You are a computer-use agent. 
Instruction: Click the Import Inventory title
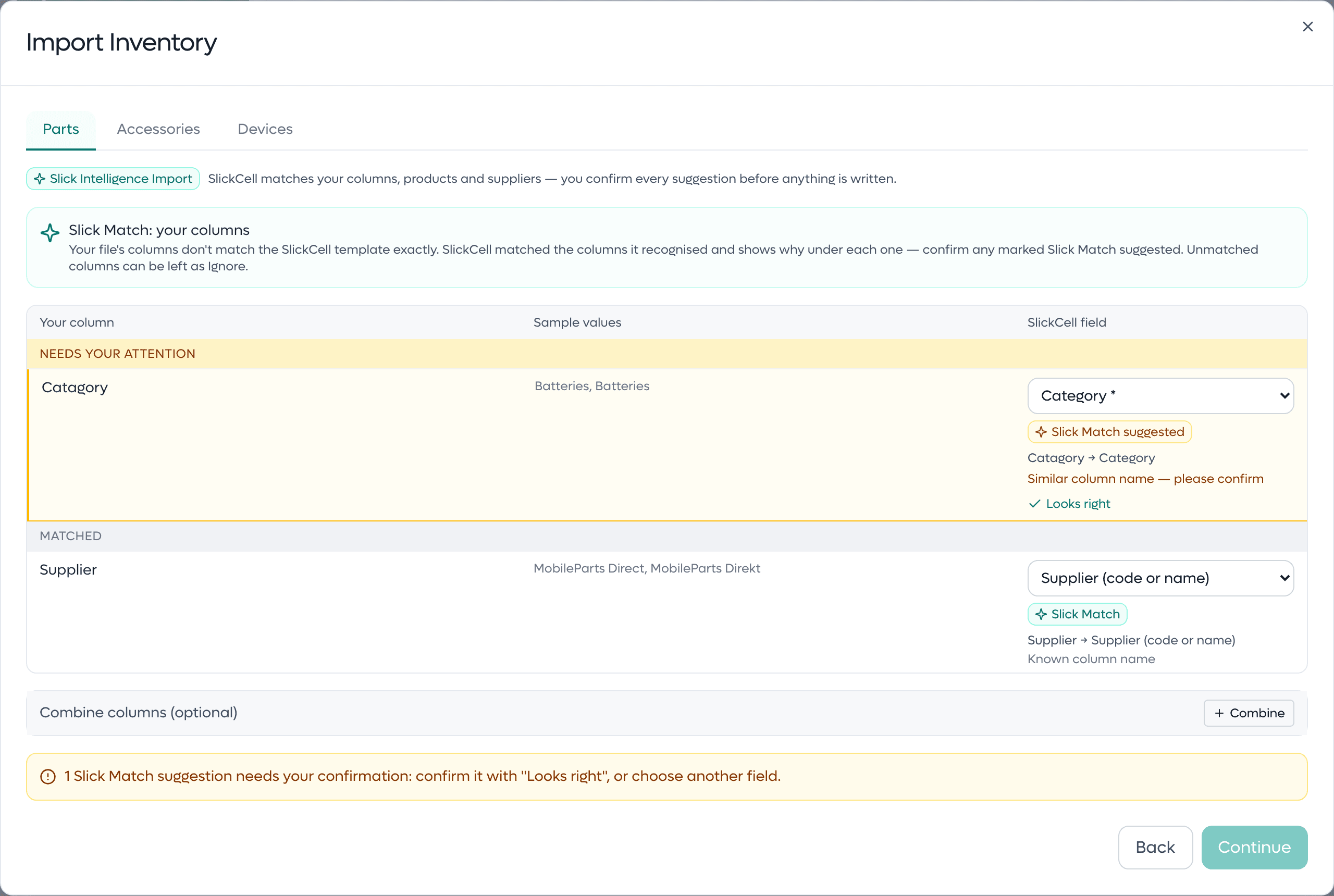click(122, 43)
